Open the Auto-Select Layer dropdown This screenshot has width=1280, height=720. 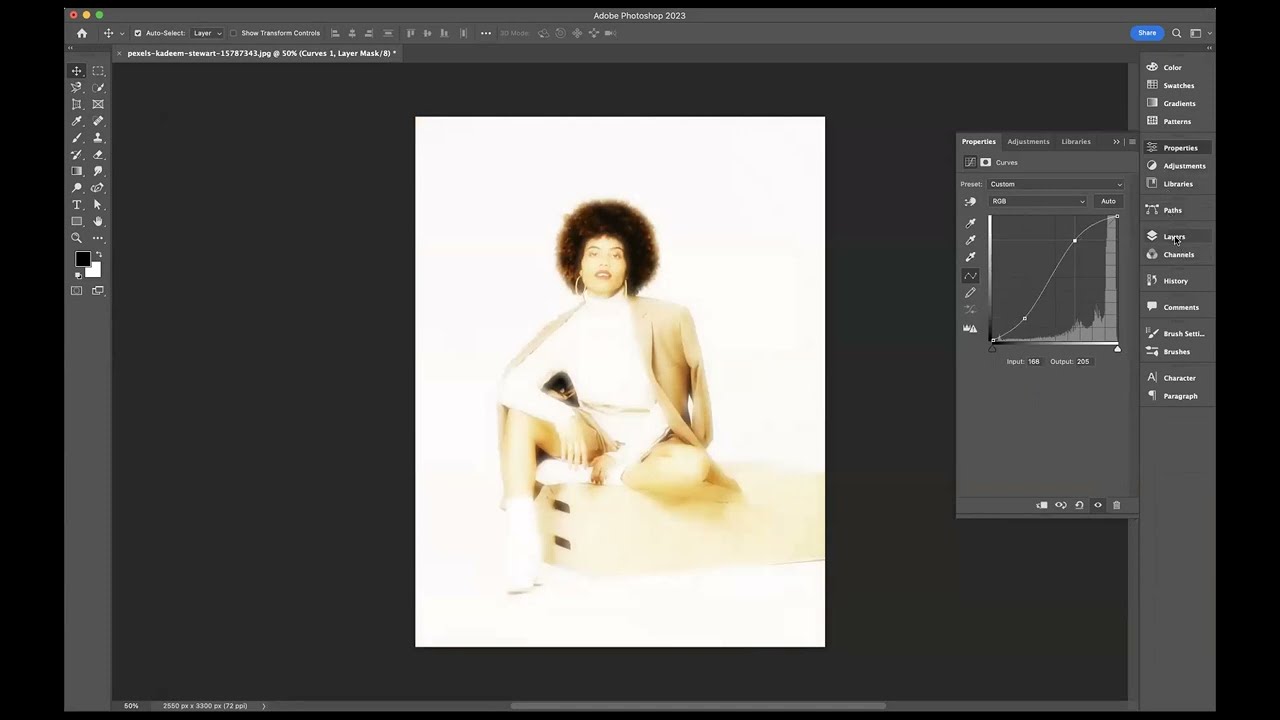206,33
